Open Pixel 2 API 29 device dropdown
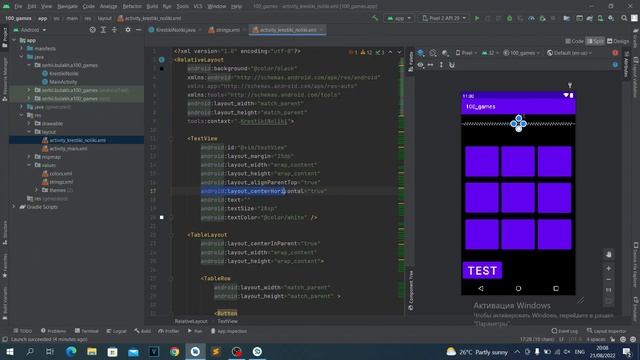Screen dimensions: 640x360 [444, 18]
